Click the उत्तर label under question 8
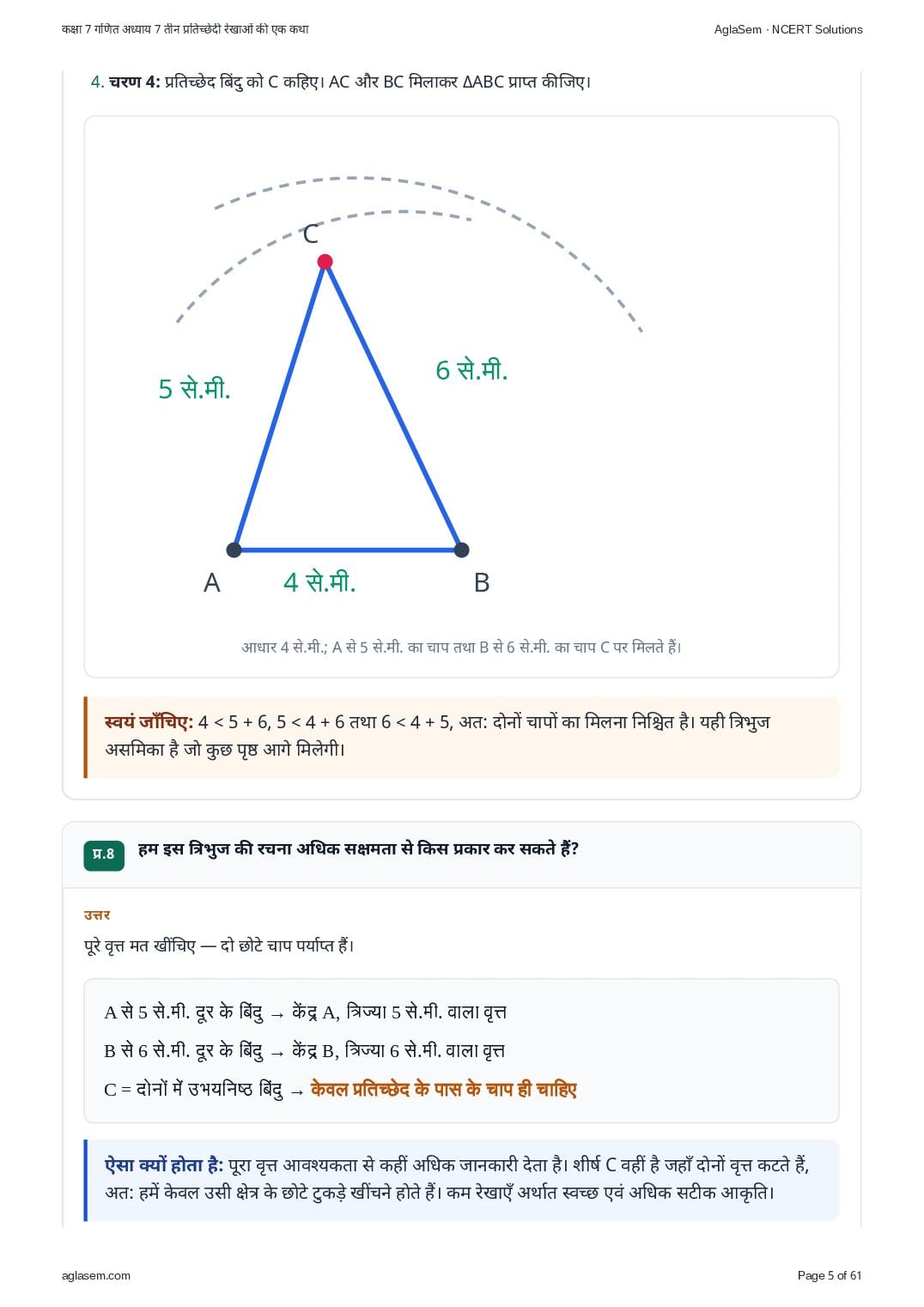 click(x=97, y=915)
